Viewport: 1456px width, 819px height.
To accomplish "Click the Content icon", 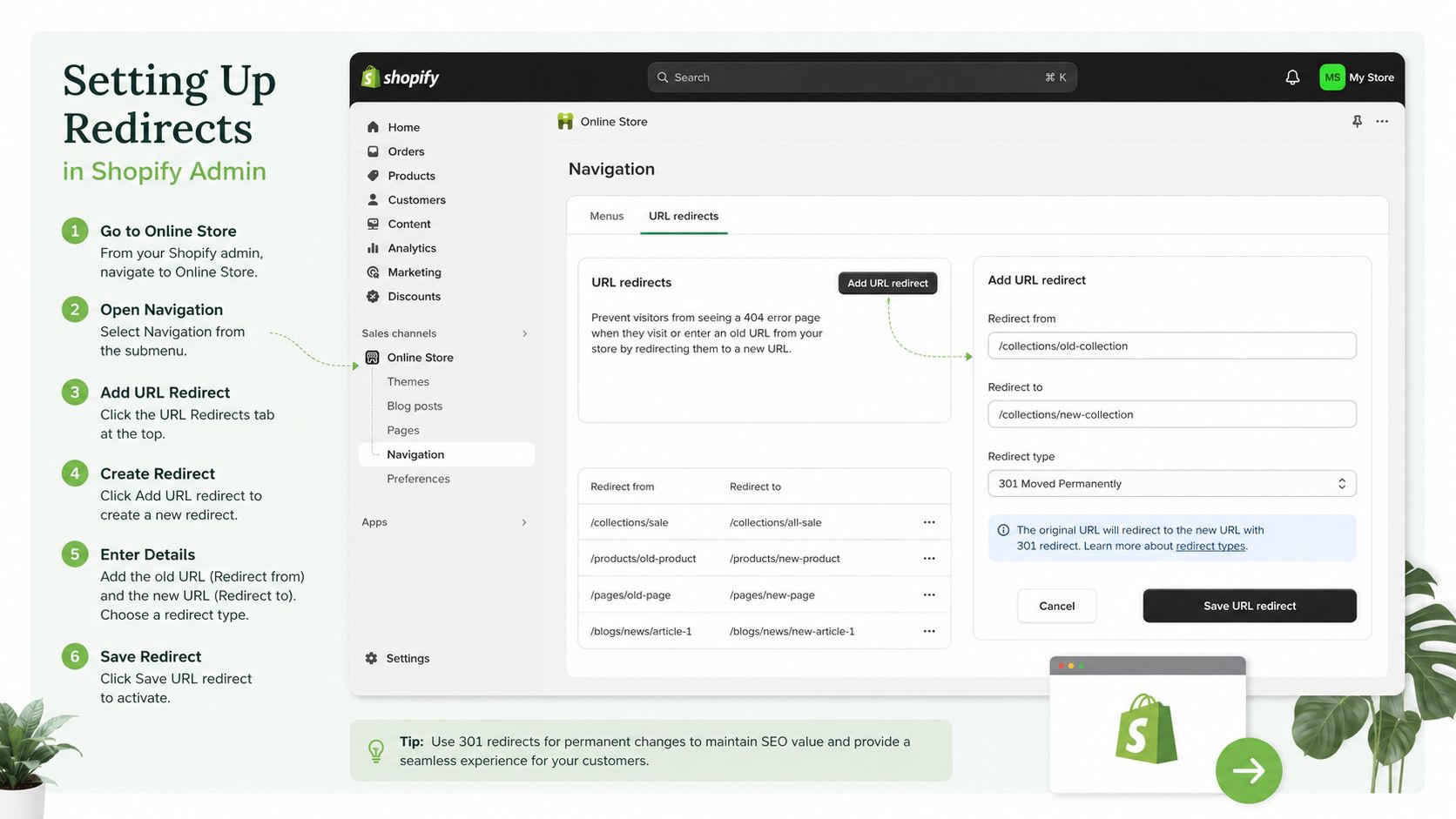I will tap(373, 224).
